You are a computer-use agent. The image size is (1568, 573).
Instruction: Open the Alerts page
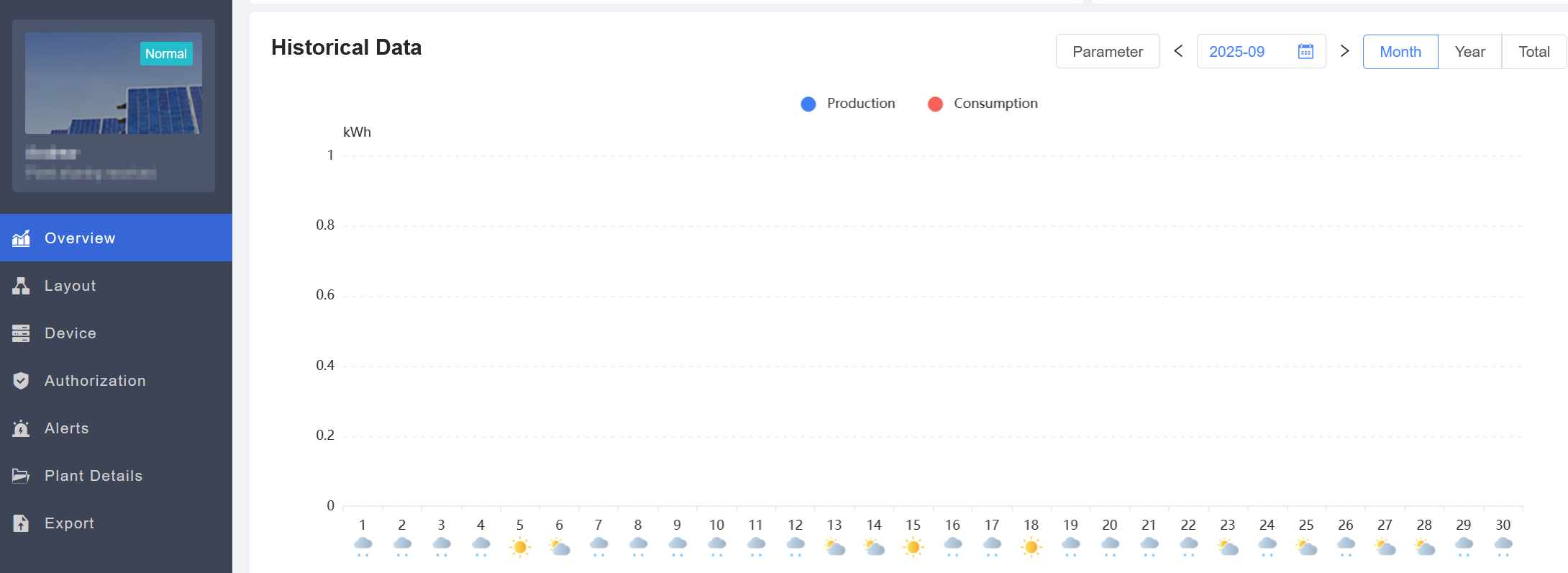coord(67,428)
